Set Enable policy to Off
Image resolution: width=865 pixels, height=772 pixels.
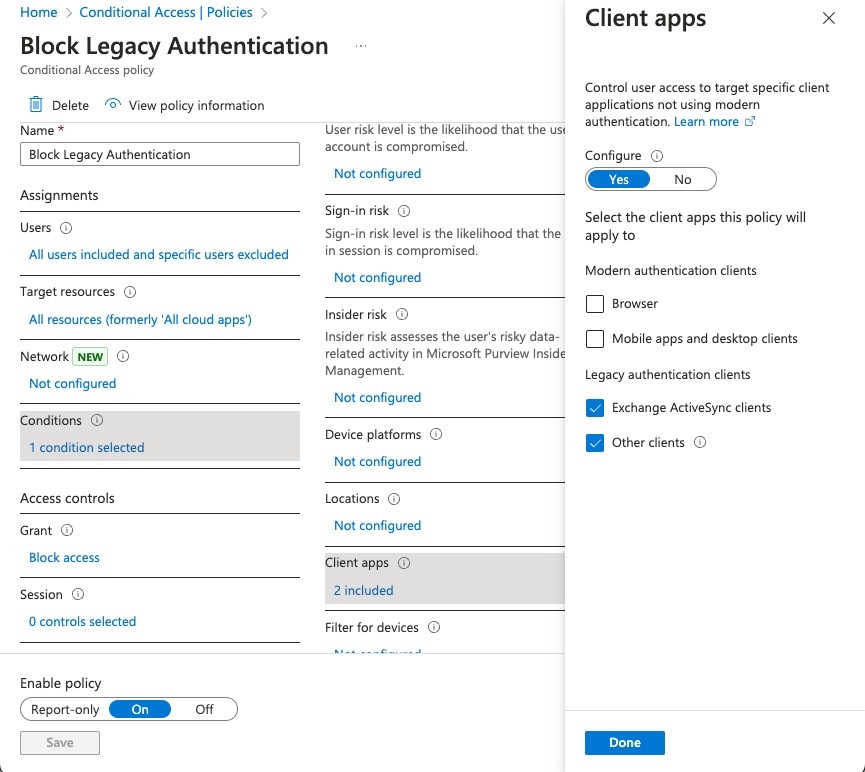click(x=204, y=710)
